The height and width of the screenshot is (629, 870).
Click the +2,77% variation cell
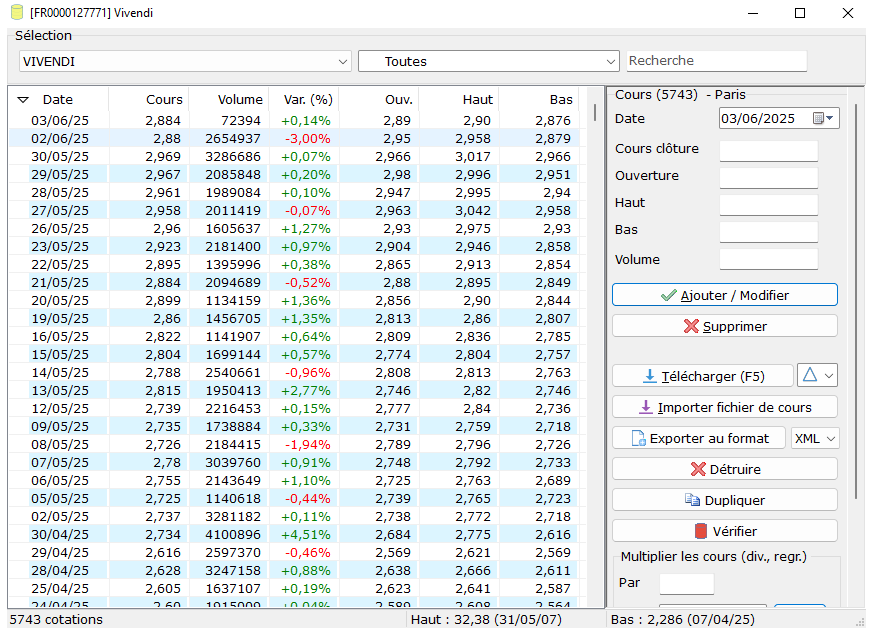coord(305,390)
